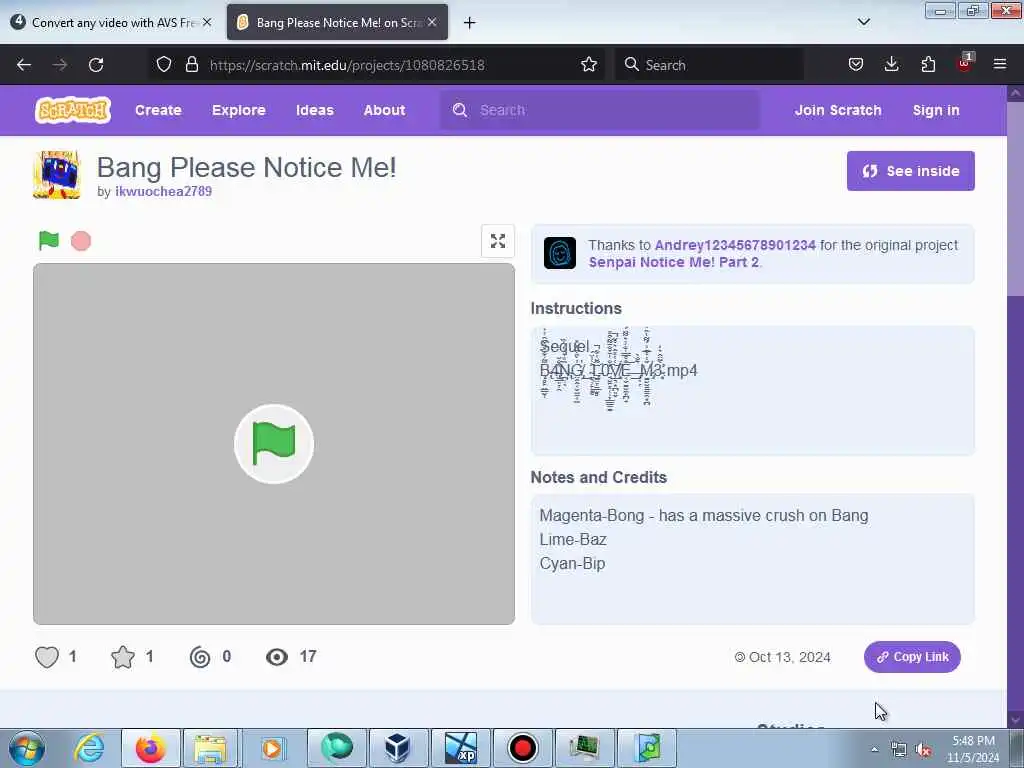Show hidden tray icons arrow
Viewport: 1024px width, 768px height.
tap(874, 749)
